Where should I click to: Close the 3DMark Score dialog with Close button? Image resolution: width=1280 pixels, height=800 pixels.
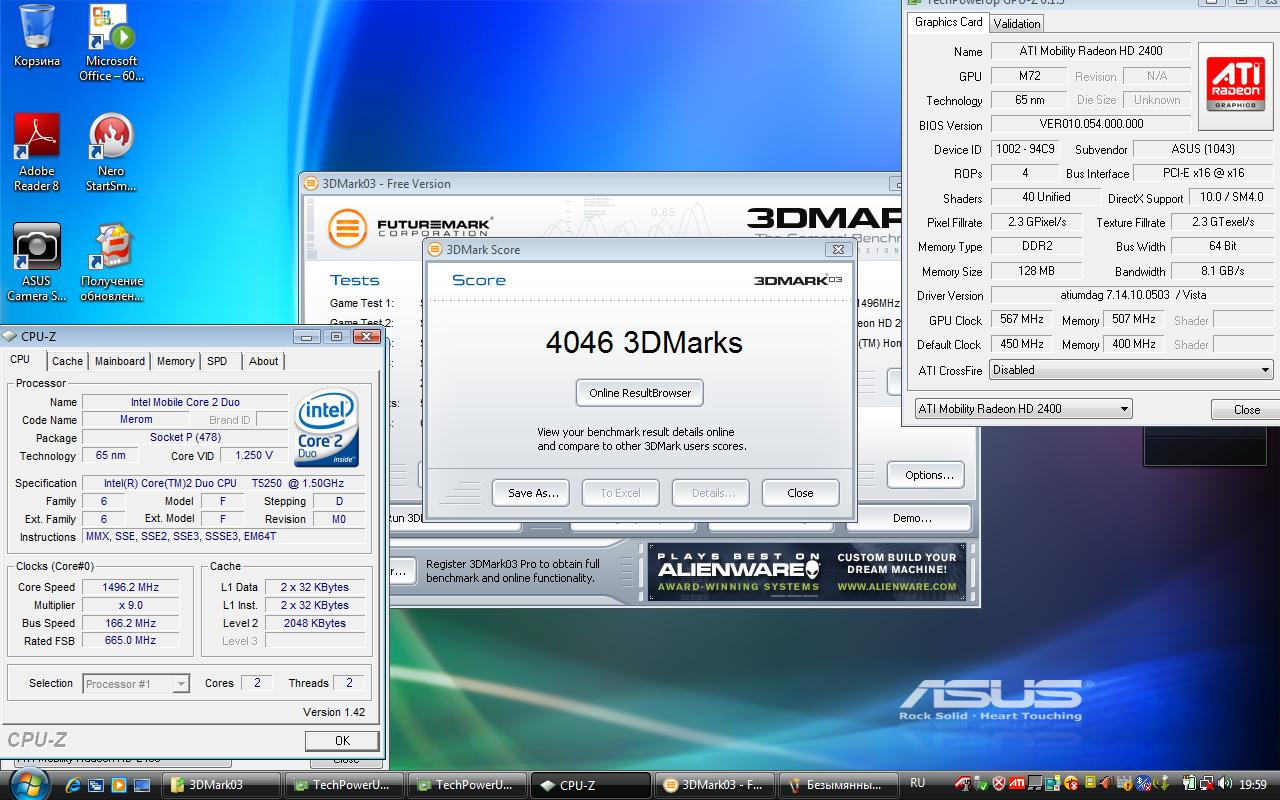[x=800, y=493]
